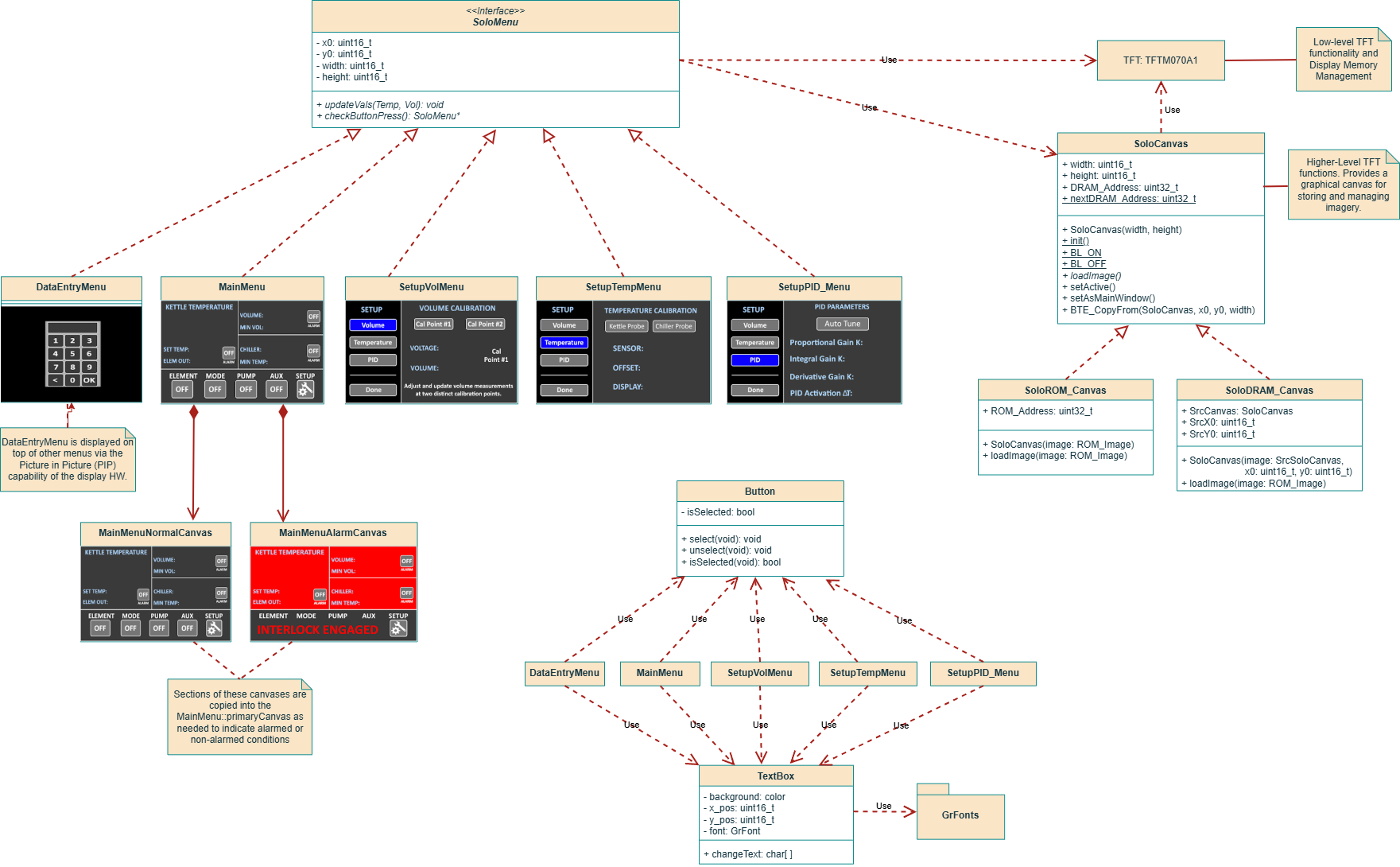Click the Cal Point #2 button
Screen dimensions: 1400x867
pos(485,324)
